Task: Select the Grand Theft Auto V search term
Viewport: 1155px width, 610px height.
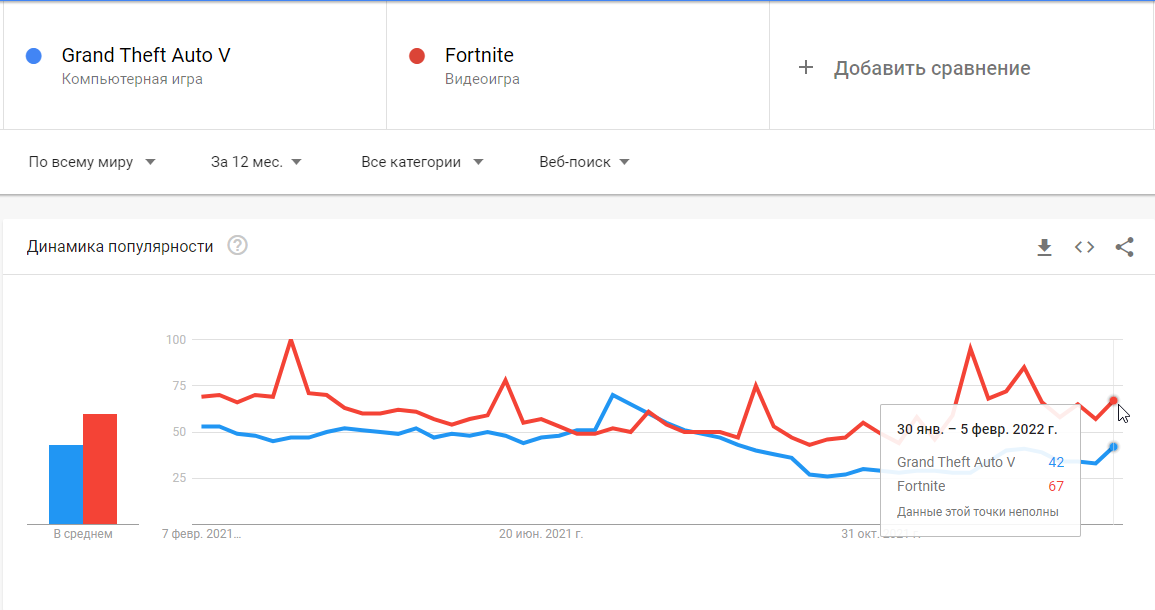Action: (146, 56)
